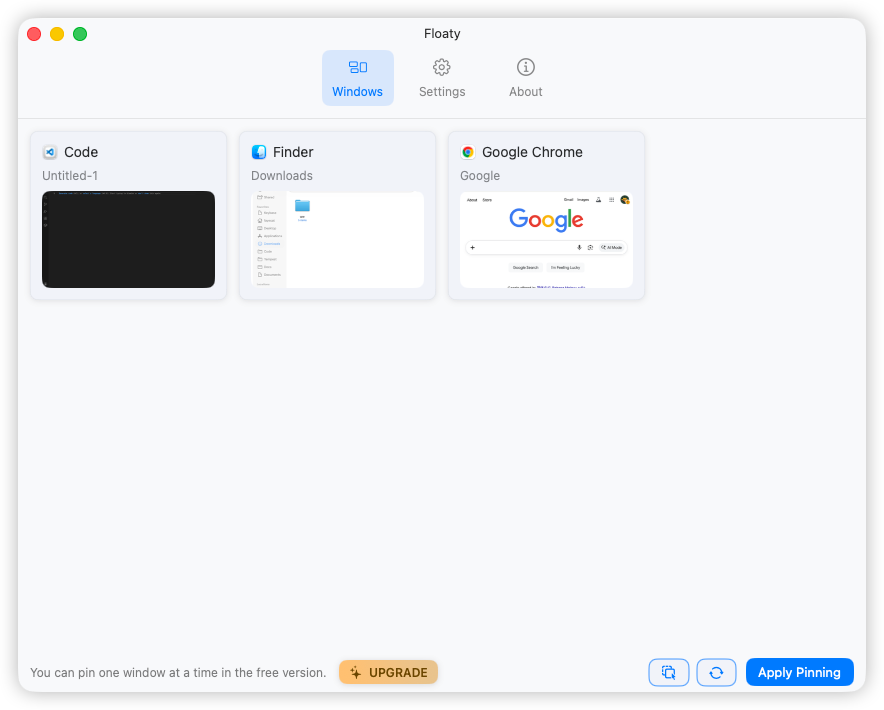The width and height of the screenshot is (884, 710).
Task: Open the About tab
Action: point(525,78)
